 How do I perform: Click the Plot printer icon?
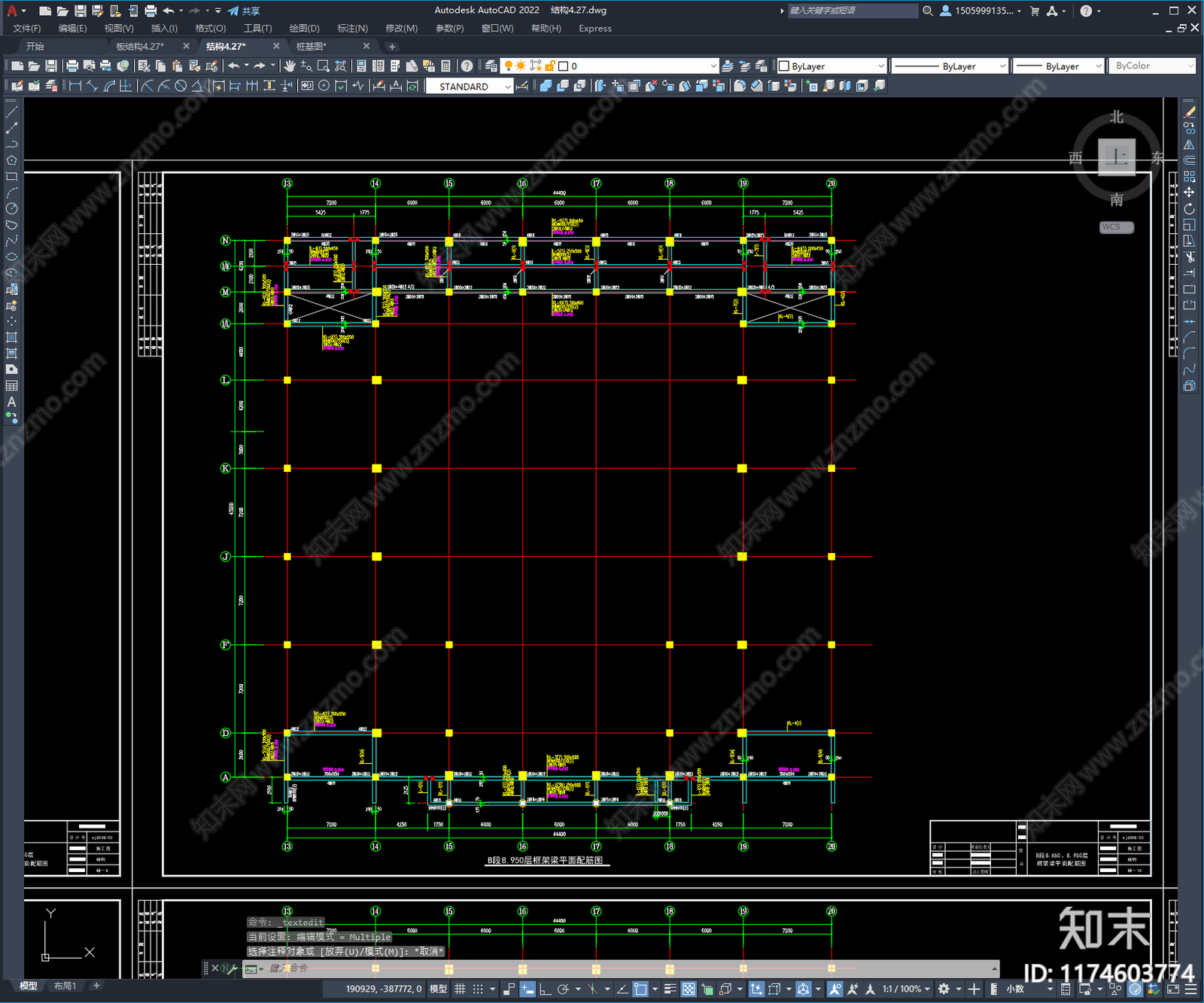[x=72, y=66]
